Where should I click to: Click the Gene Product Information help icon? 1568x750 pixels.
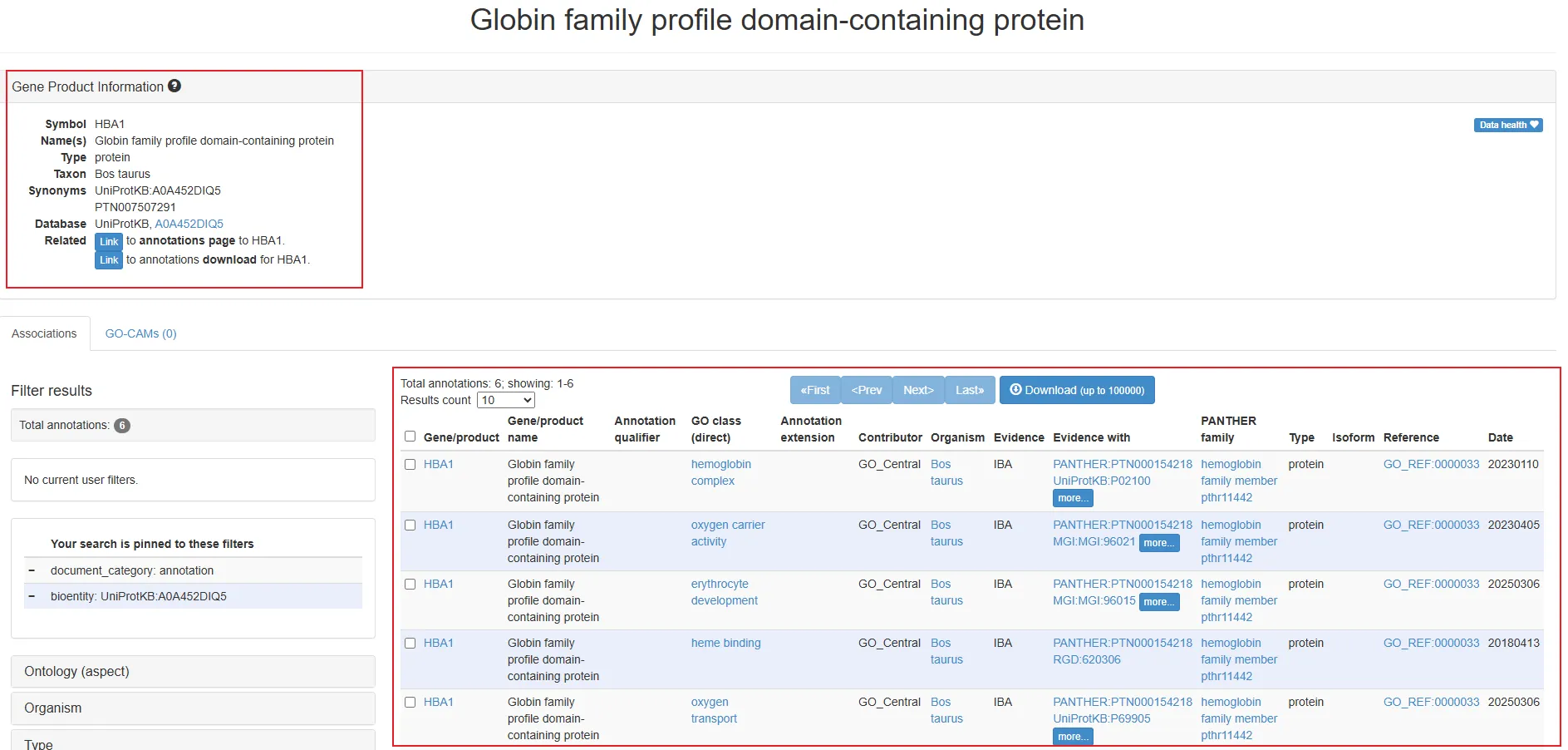(x=174, y=86)
